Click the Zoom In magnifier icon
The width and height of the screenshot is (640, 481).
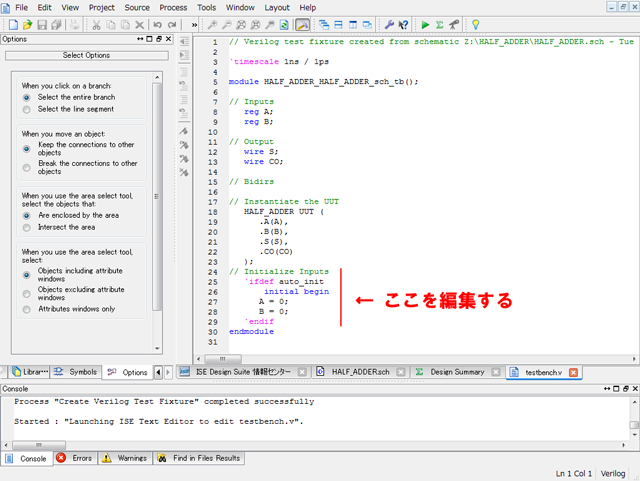pyautogui.click(x=212, y=25)
